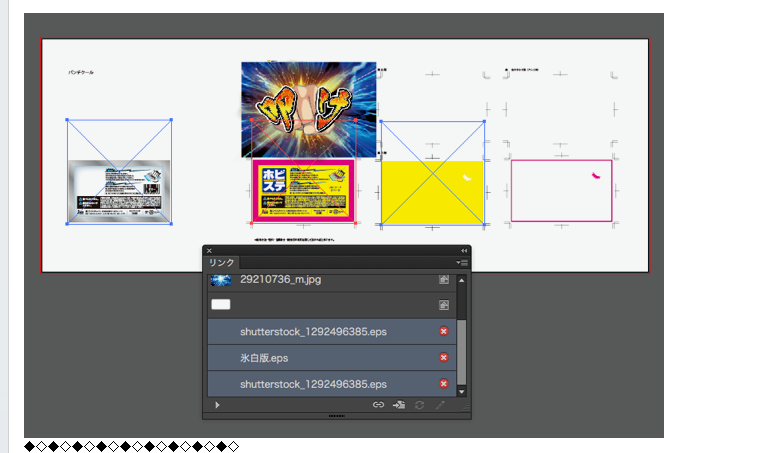Select the 29210736_m.jpg link row
782x453 pixels.
(332, 280)
